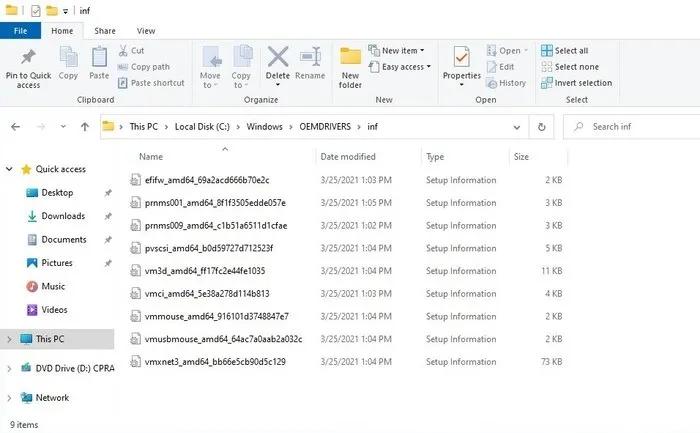This screenshot has height=433, width=700.
Task: Refresh the inf folder view
Action: tap(542, 127)
